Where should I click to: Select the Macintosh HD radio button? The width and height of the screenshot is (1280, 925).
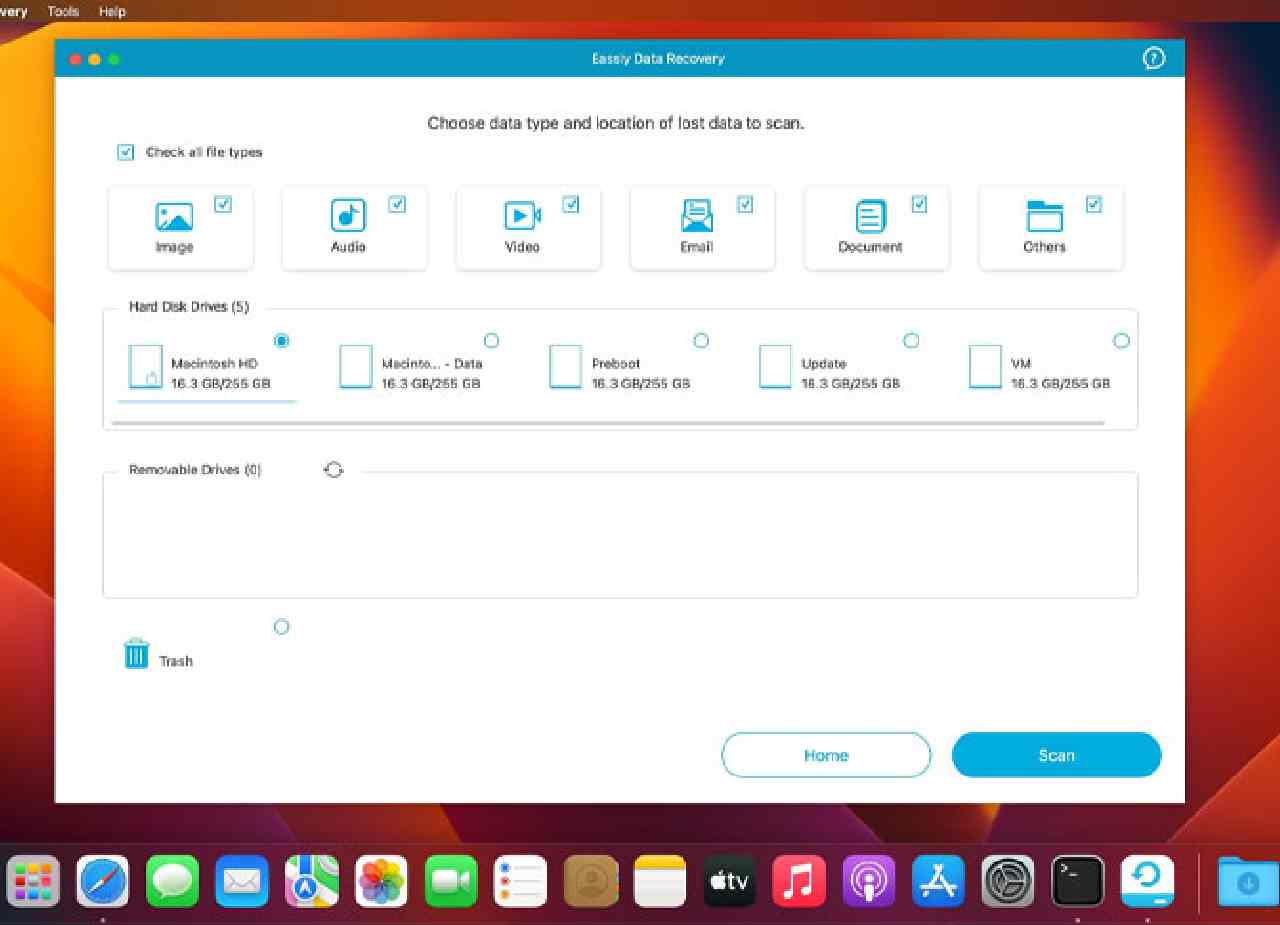click(281, 341)
